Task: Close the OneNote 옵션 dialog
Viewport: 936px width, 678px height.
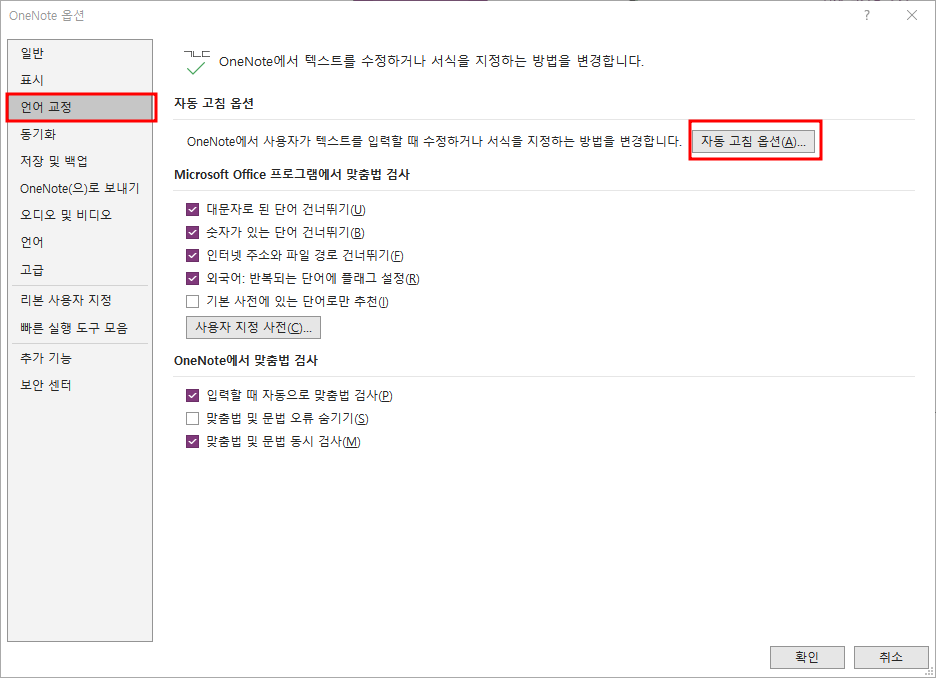Action: 912,16
